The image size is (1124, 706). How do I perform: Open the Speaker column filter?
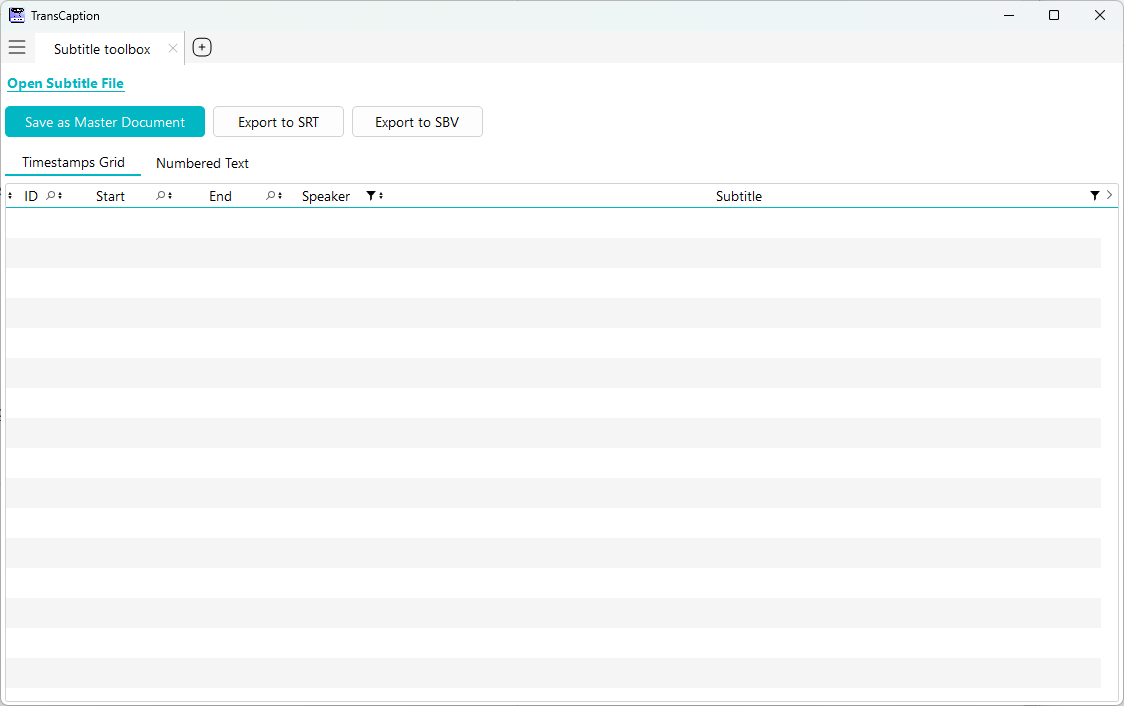point(371,196)
